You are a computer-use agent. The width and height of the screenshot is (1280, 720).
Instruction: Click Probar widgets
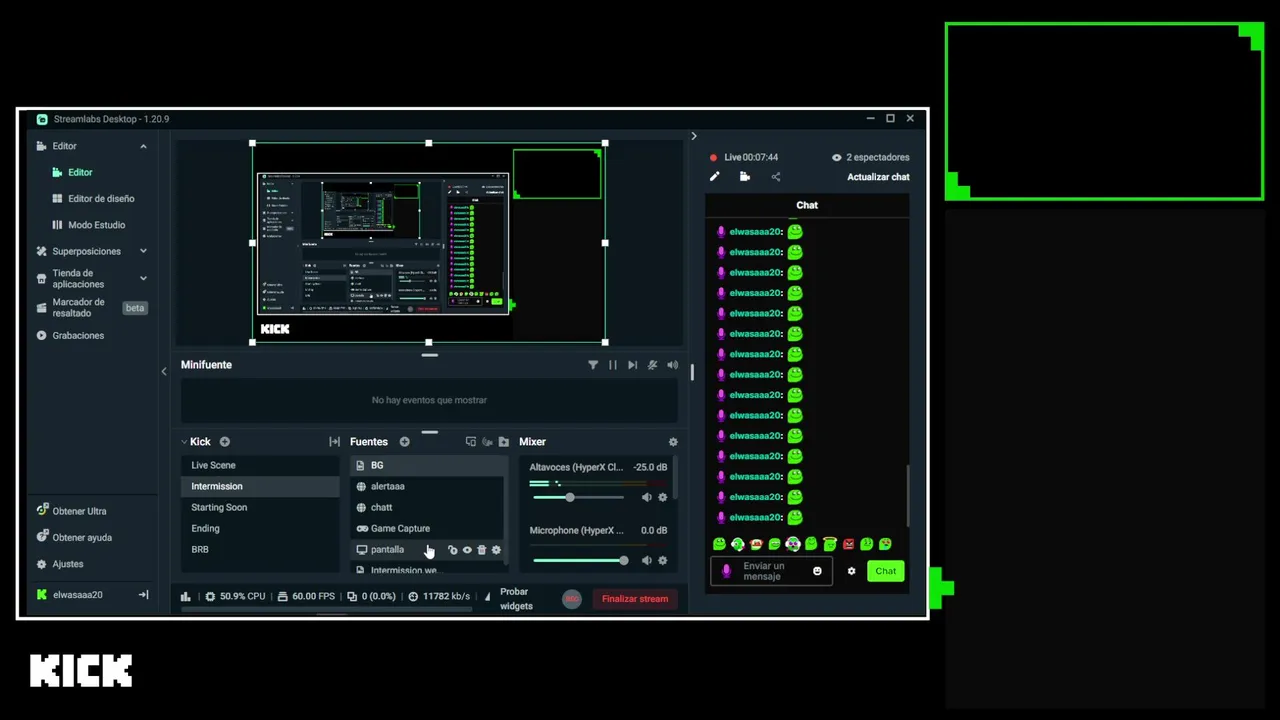click(516, 599)
